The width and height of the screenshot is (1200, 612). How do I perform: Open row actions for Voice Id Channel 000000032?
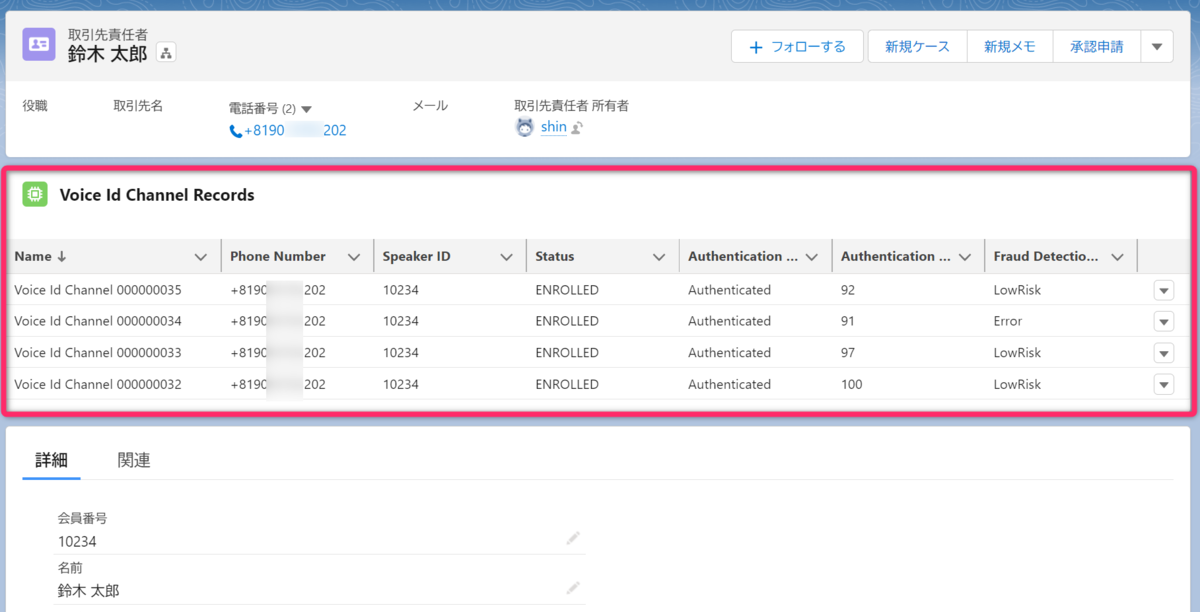coord(1163,384)
